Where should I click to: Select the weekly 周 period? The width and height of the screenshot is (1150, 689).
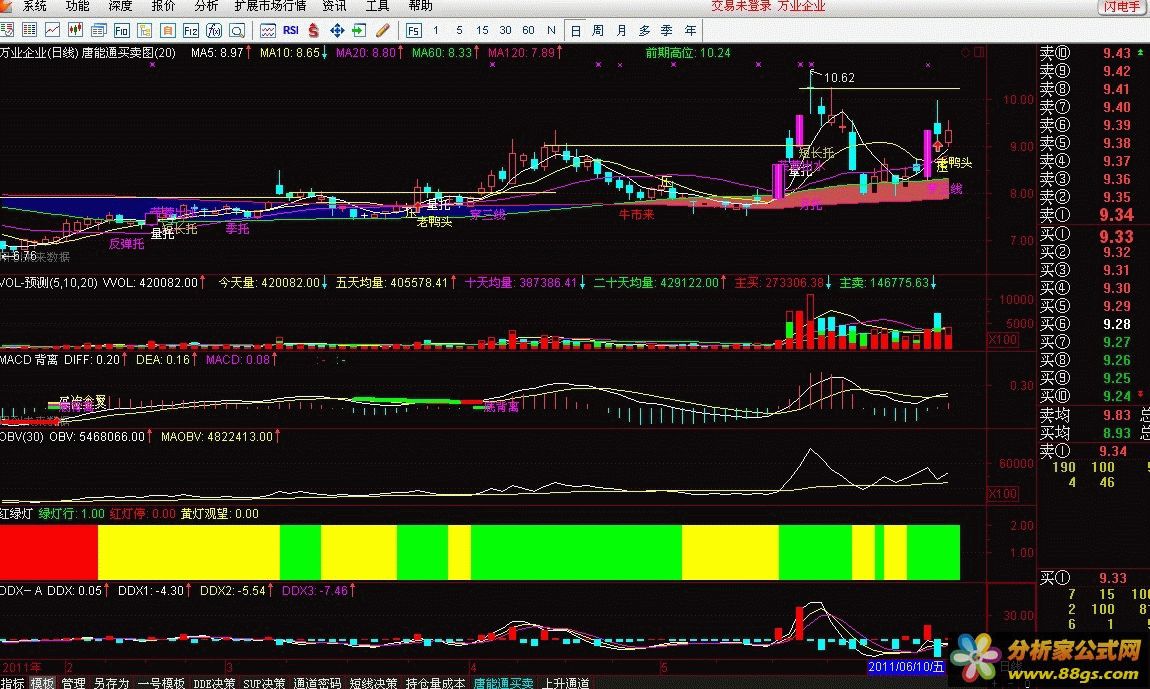[598, 30]
